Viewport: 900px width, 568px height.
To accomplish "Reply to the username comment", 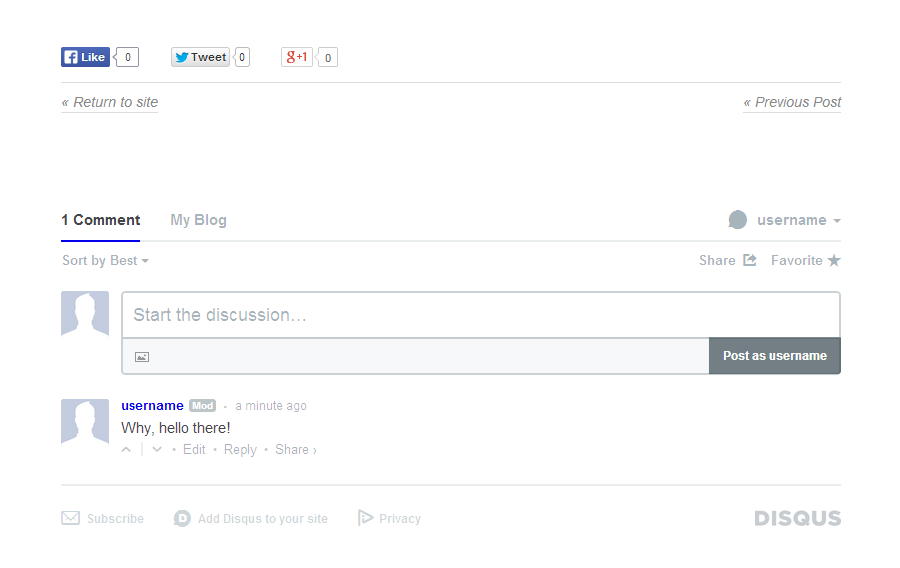I will pyautogui.click(x=240, y=450).
